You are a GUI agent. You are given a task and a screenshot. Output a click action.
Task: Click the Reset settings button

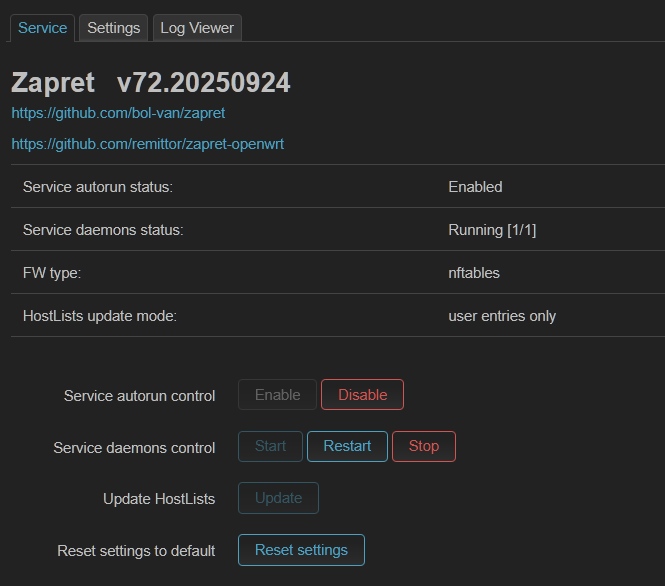click(x=301, y=550)
